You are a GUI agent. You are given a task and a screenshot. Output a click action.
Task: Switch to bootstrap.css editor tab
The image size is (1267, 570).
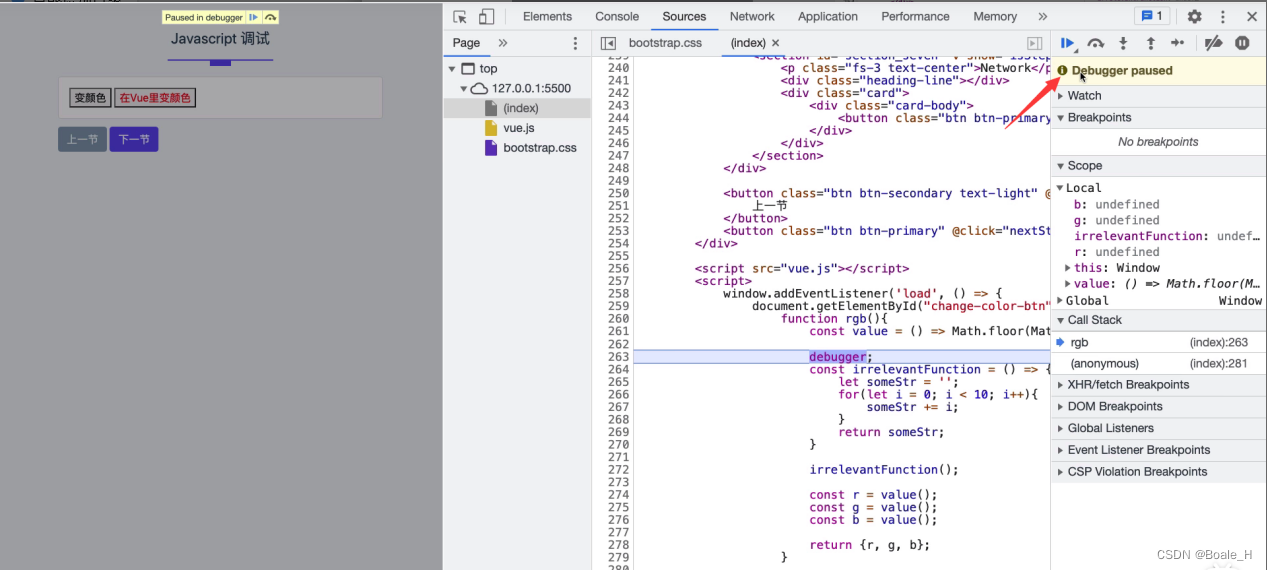[x=665, y=43]
